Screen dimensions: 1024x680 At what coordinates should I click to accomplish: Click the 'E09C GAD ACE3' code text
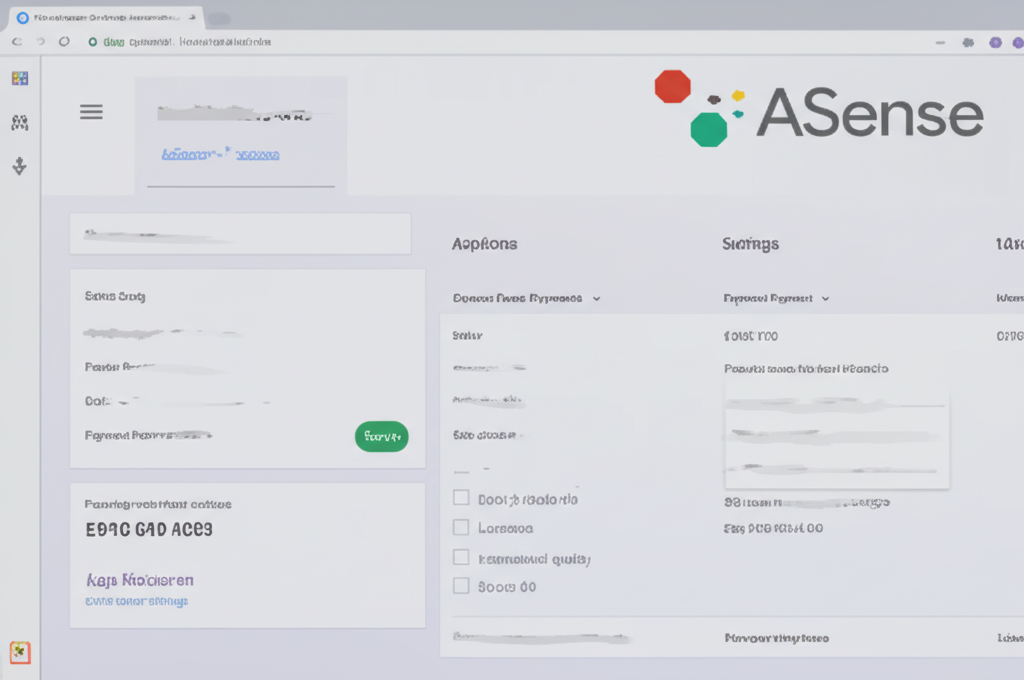(x=149, y=529)
